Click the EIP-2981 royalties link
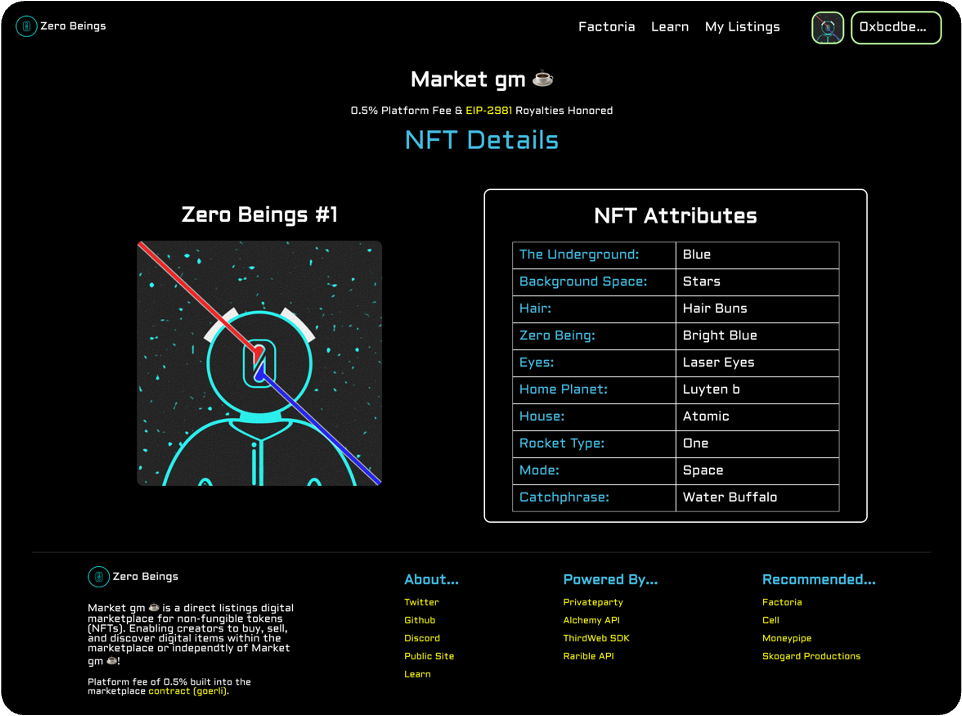 coord(488,111)
